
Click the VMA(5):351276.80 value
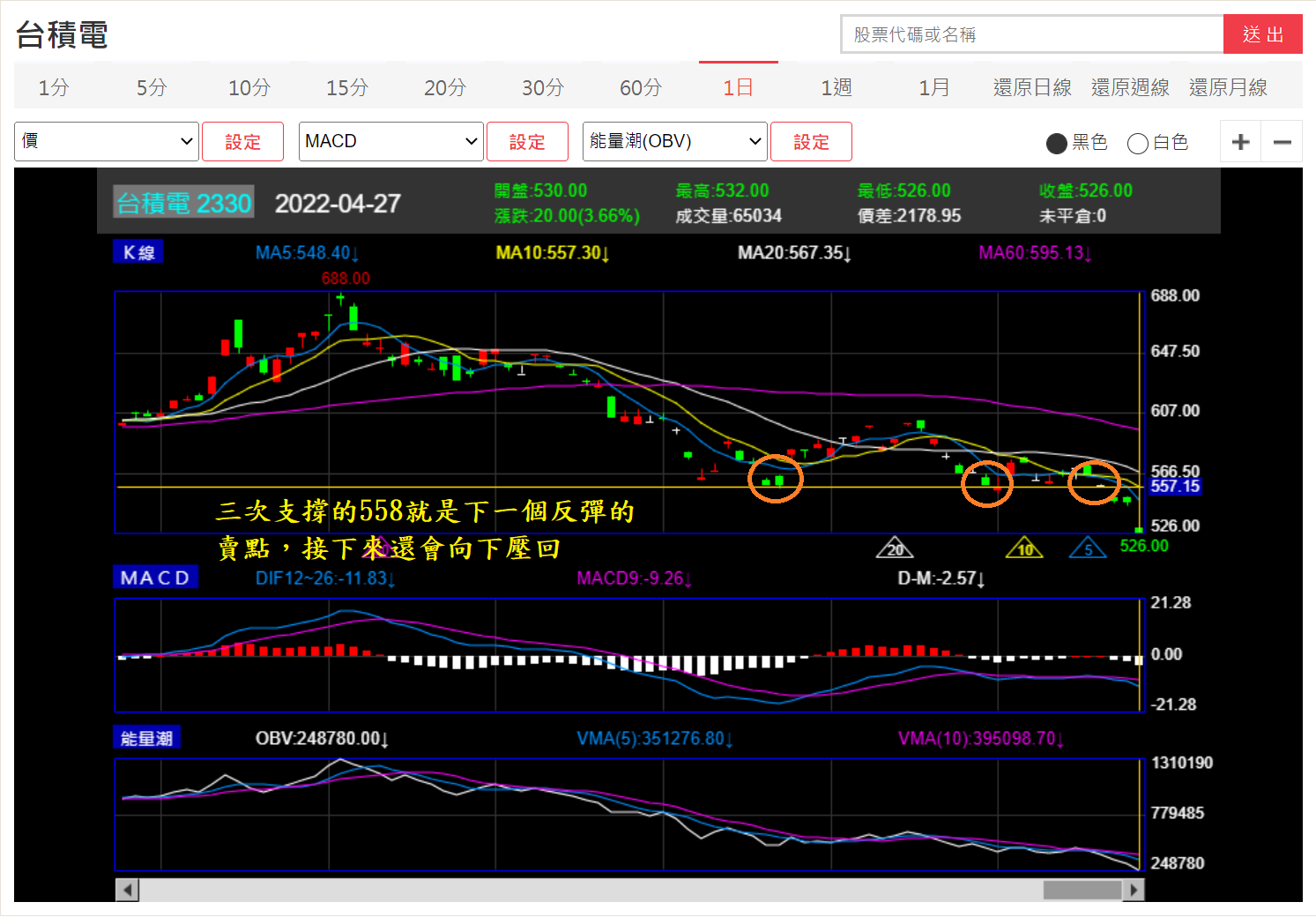(x=655, y=738)
